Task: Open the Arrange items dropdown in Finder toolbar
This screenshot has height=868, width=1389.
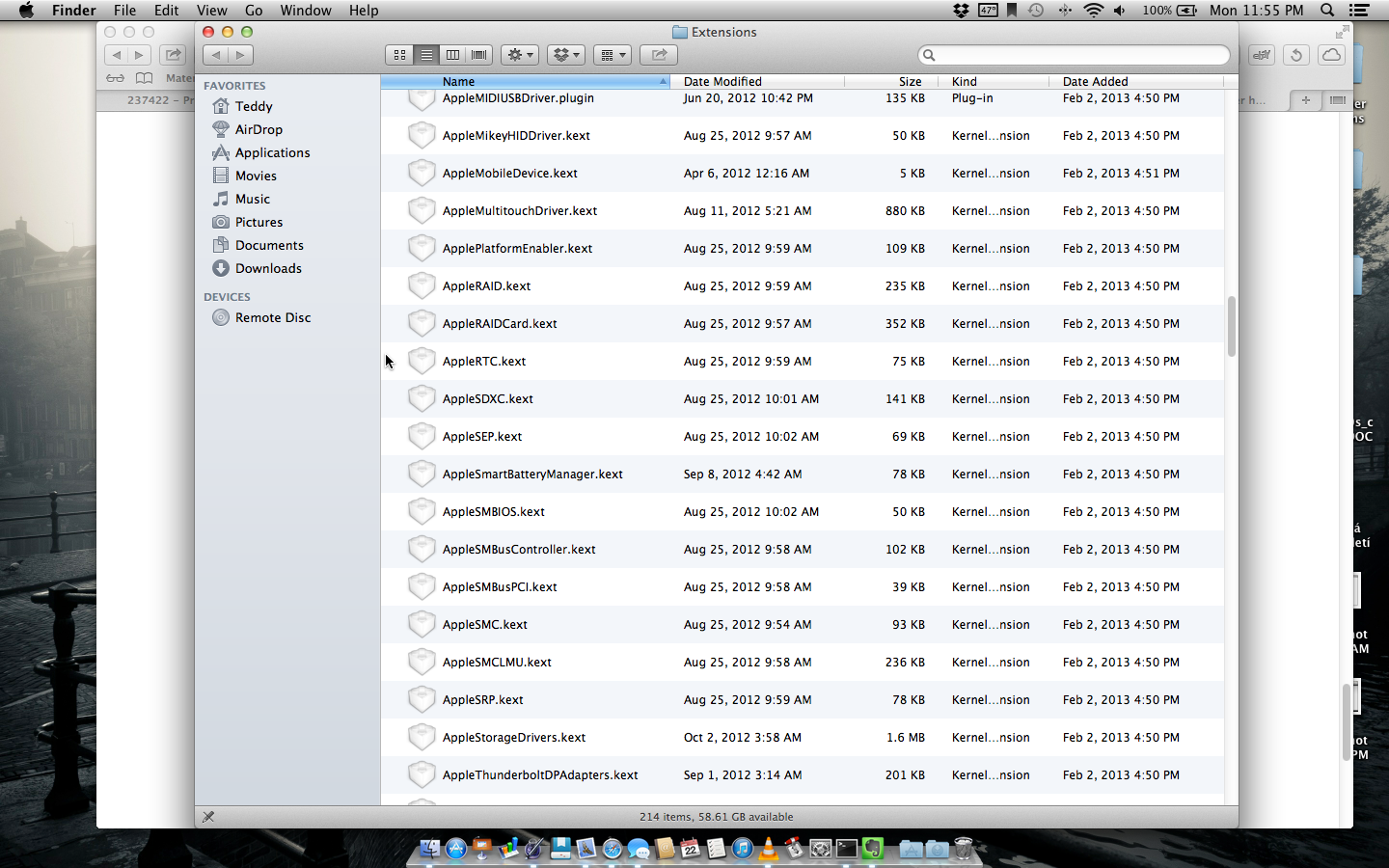Action: tap(613, 55)
